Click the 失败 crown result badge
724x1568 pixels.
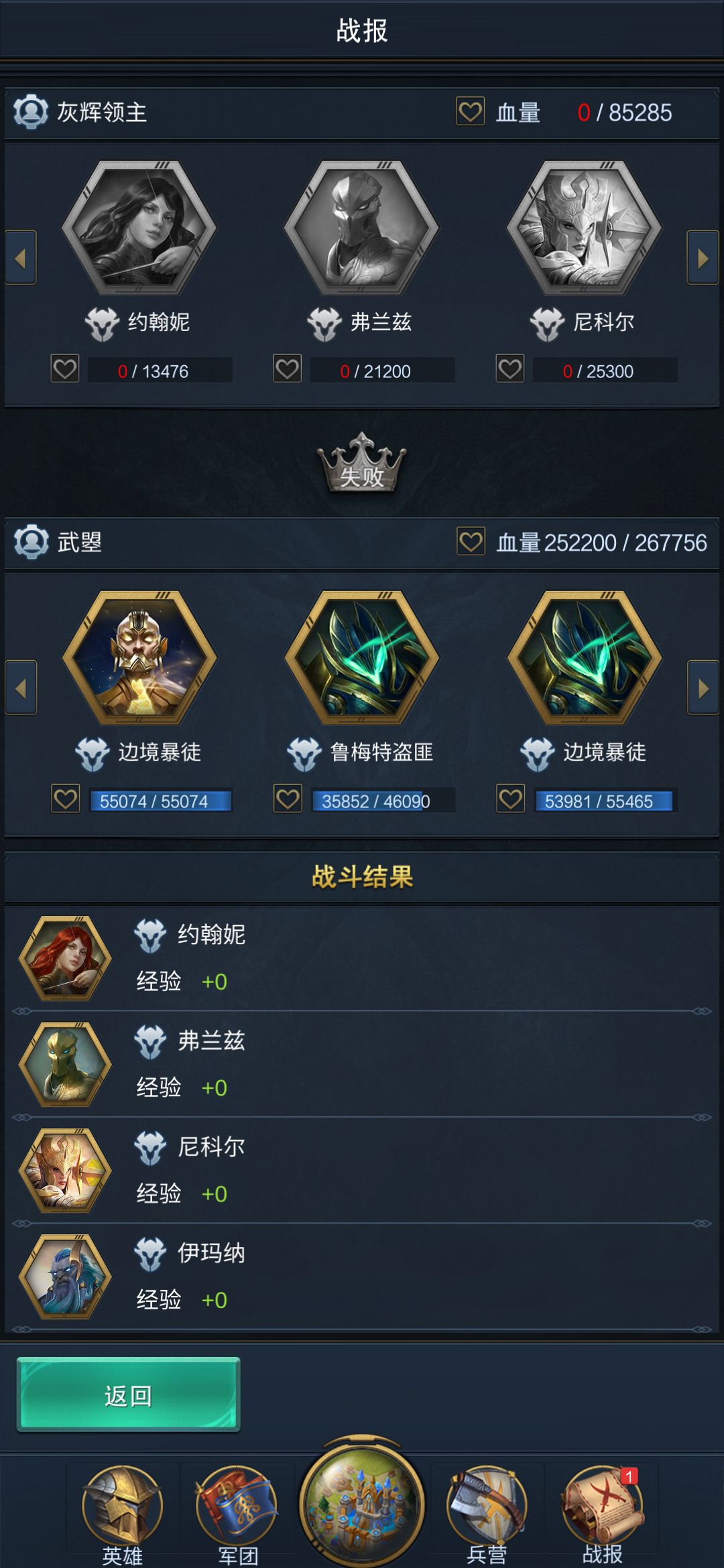click(x=362, y=463)
